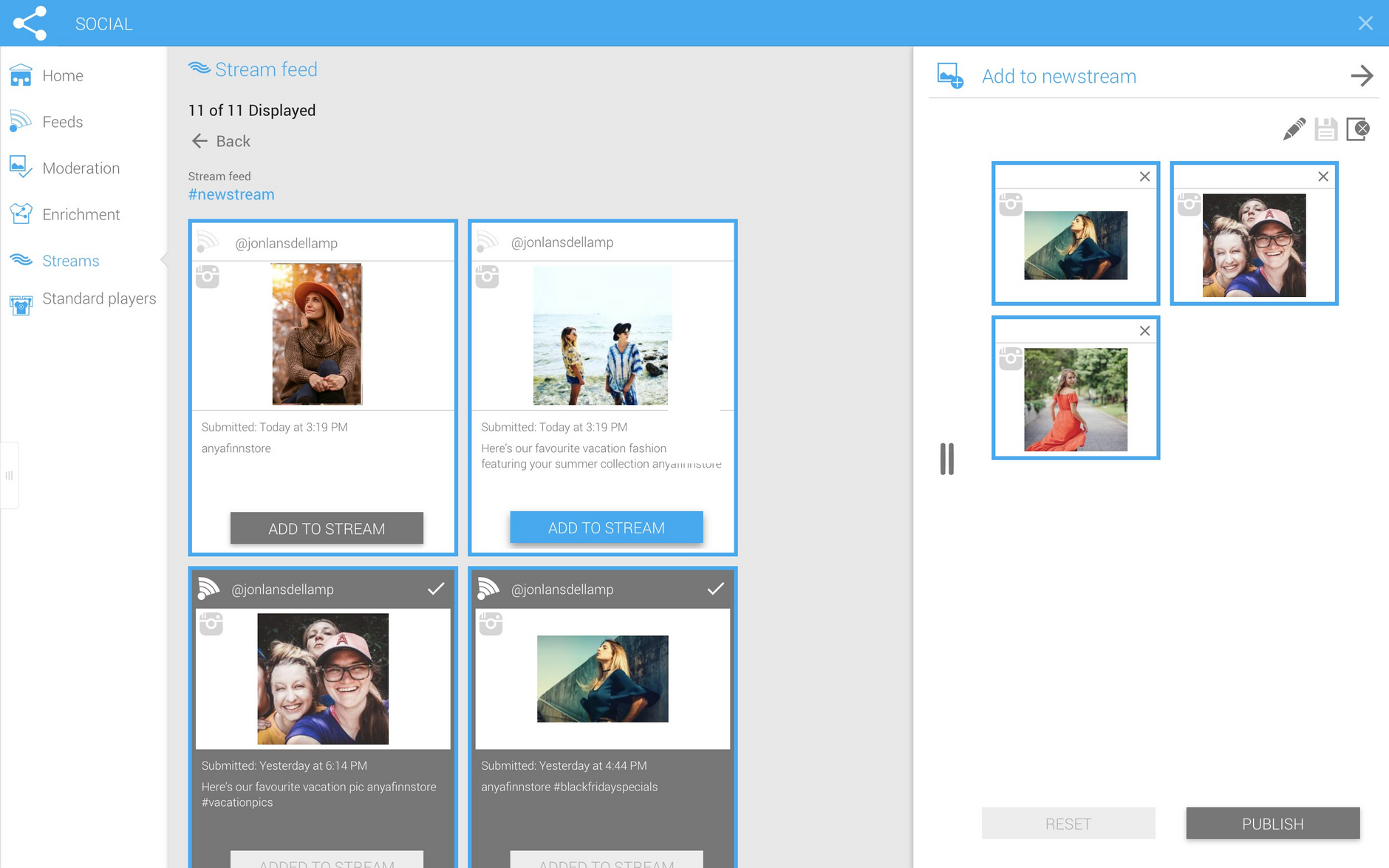
Task: Click Instagram icon on red dress newstream thumbnail
Action: 1011,358
